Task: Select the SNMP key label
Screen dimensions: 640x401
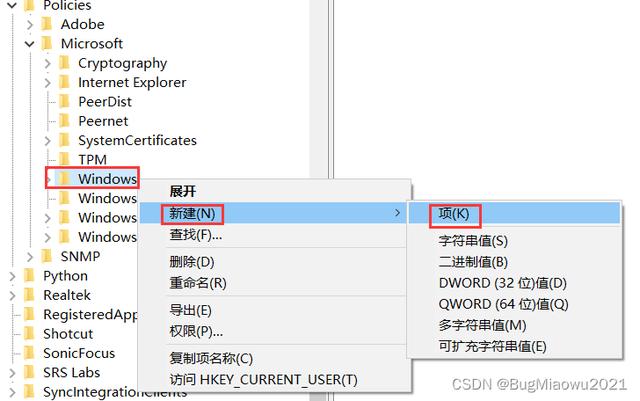Action: point(80,256)
